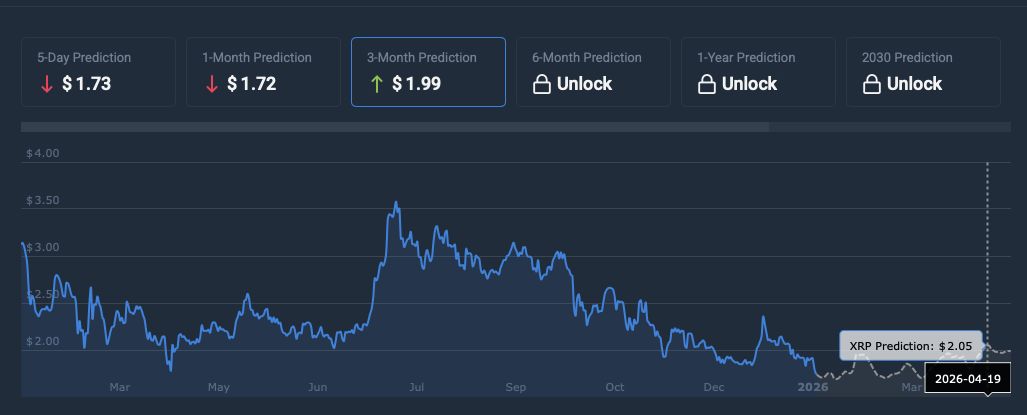Click the red down arrow on 5-Day Prediction

46,84
